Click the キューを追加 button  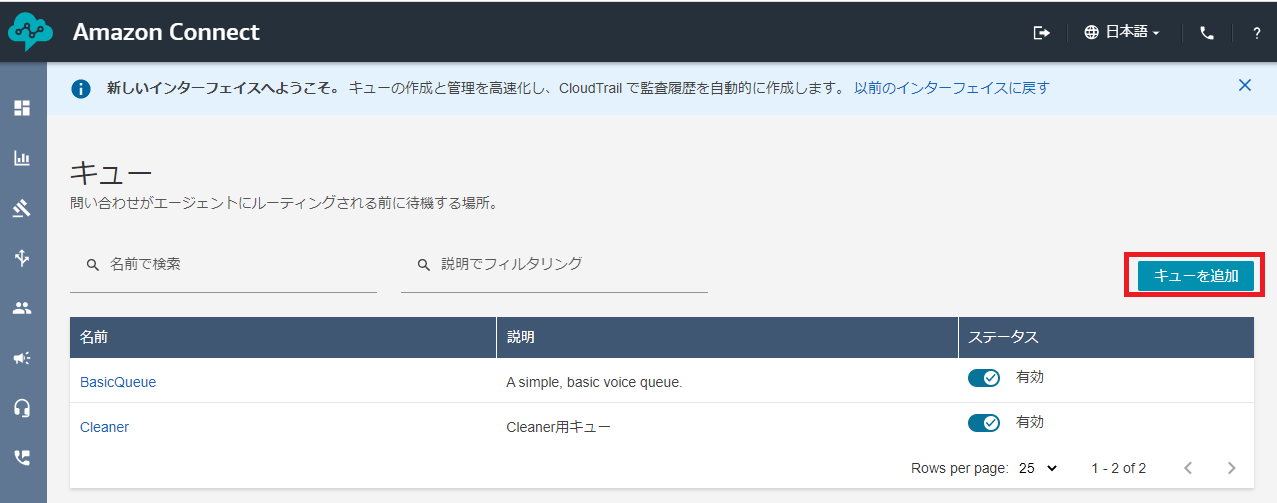coord(1196,277)
